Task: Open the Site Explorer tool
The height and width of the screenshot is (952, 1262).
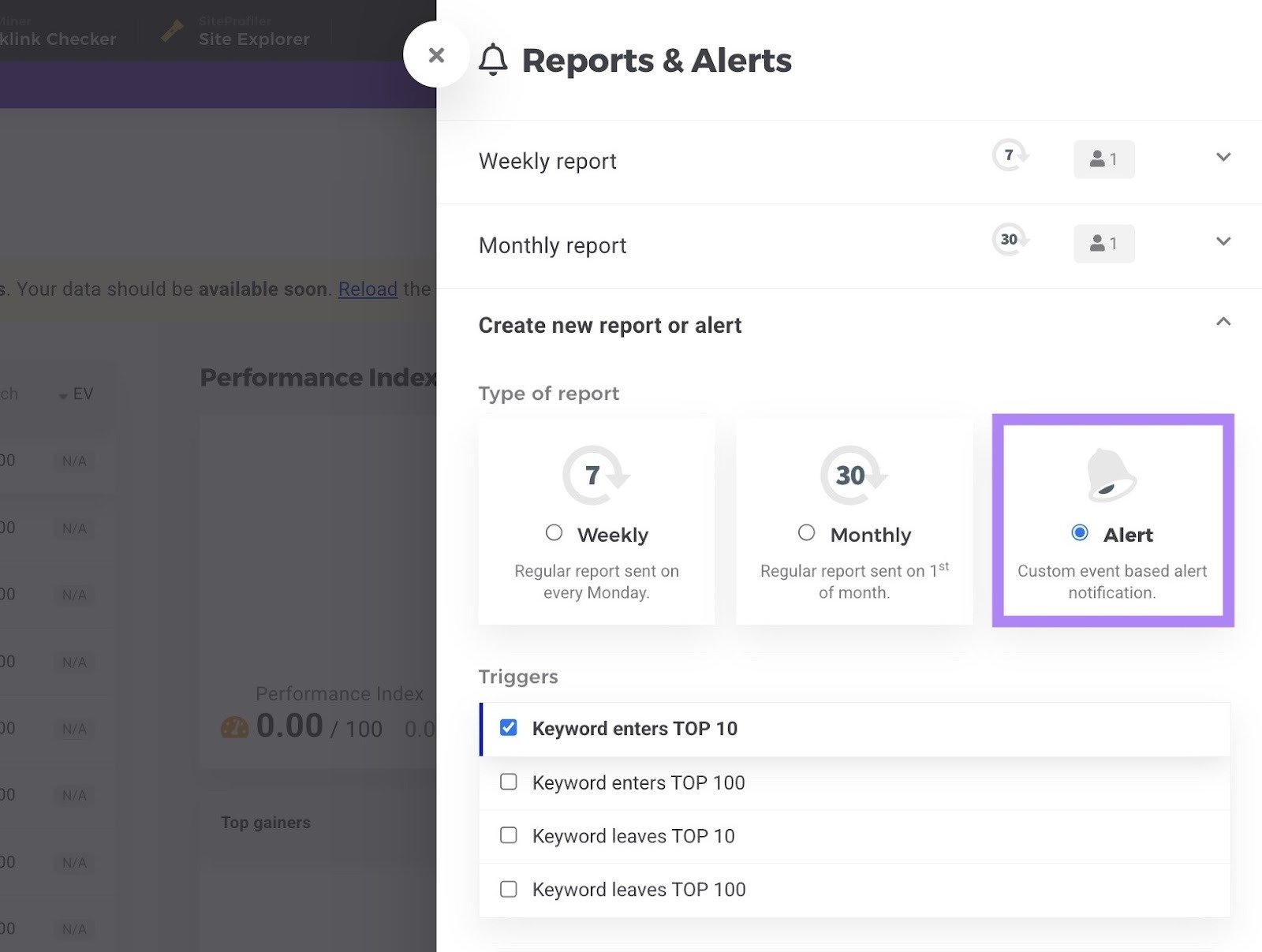Action: tap(252, 39)
